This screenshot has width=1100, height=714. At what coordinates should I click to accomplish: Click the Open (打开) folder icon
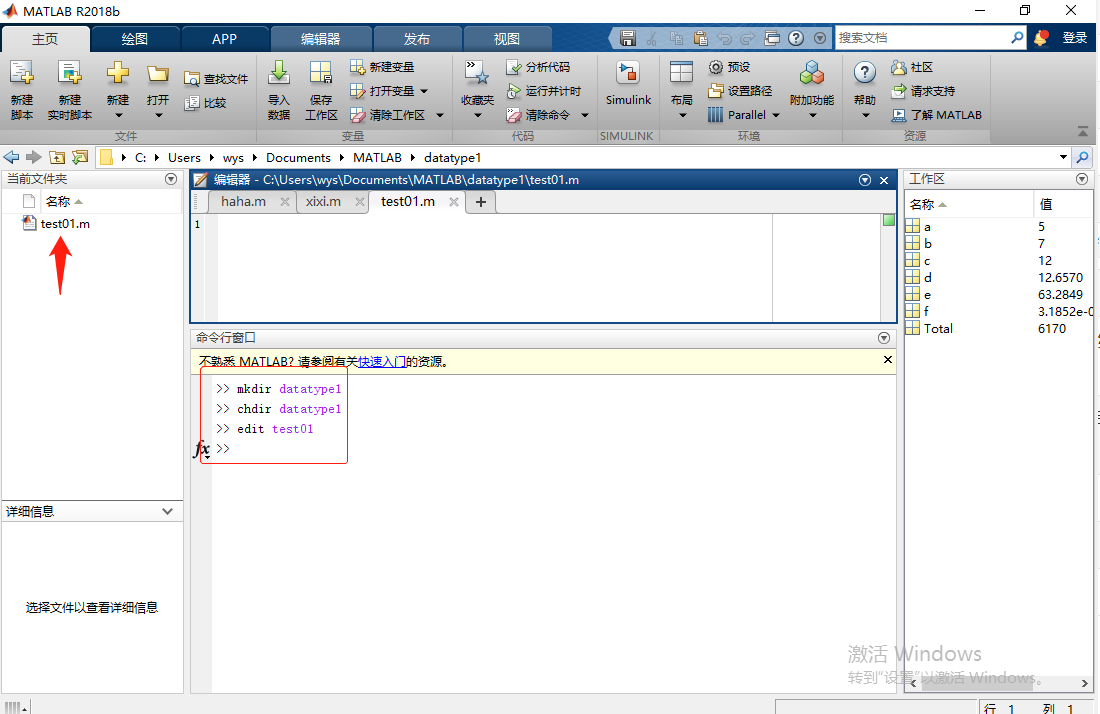(x=158, y=74)
